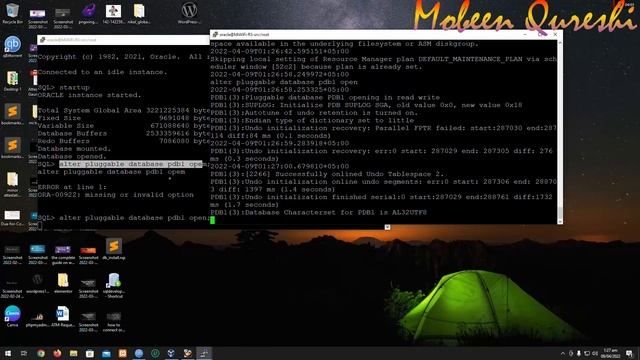Screen dimensions: 640x360
Task: Open the Desktop 1 archive icon
Action: tap(12, 80)
